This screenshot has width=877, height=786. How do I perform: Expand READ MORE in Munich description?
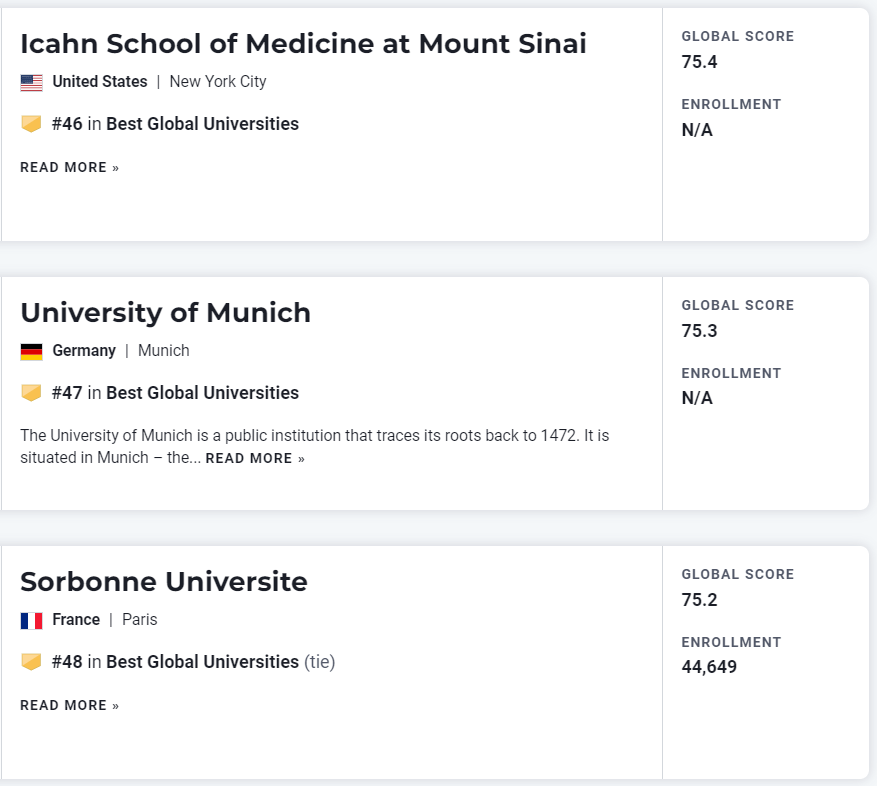pyautogui.click(x=255, y=459)
